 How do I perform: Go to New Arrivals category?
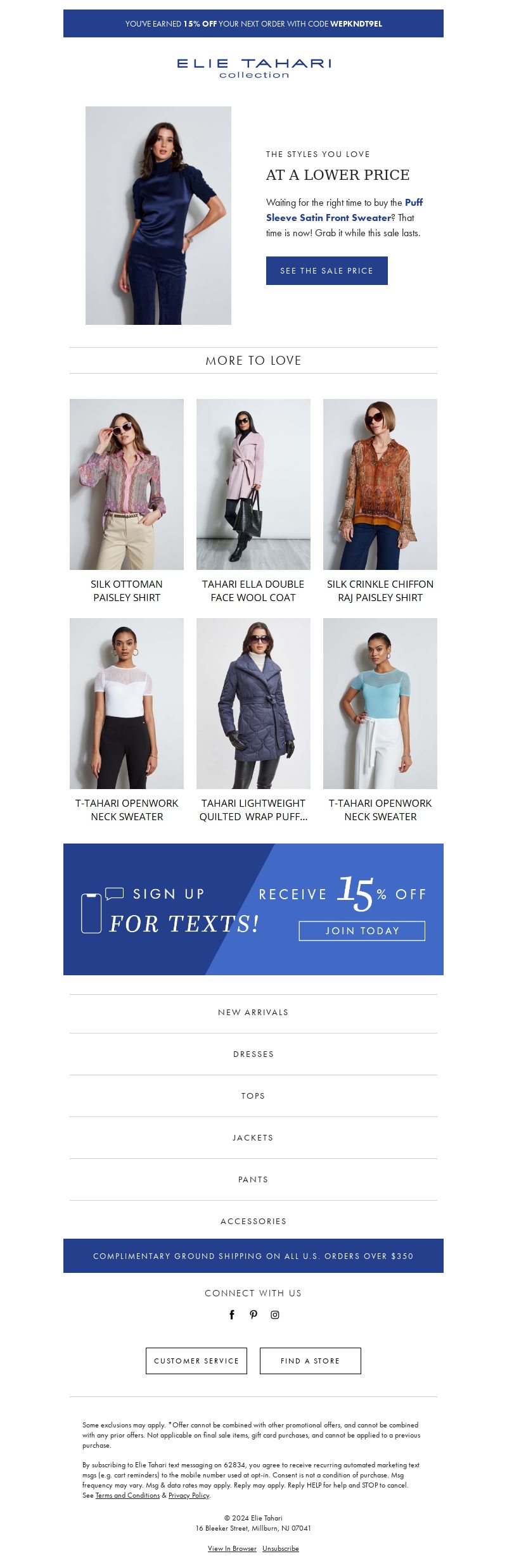pyautogui.click(x=253, y=1013)
